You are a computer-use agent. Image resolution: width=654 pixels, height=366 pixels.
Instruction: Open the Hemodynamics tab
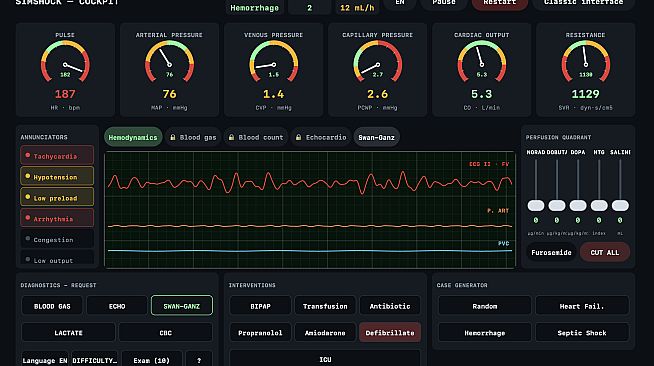pos(133,137)
